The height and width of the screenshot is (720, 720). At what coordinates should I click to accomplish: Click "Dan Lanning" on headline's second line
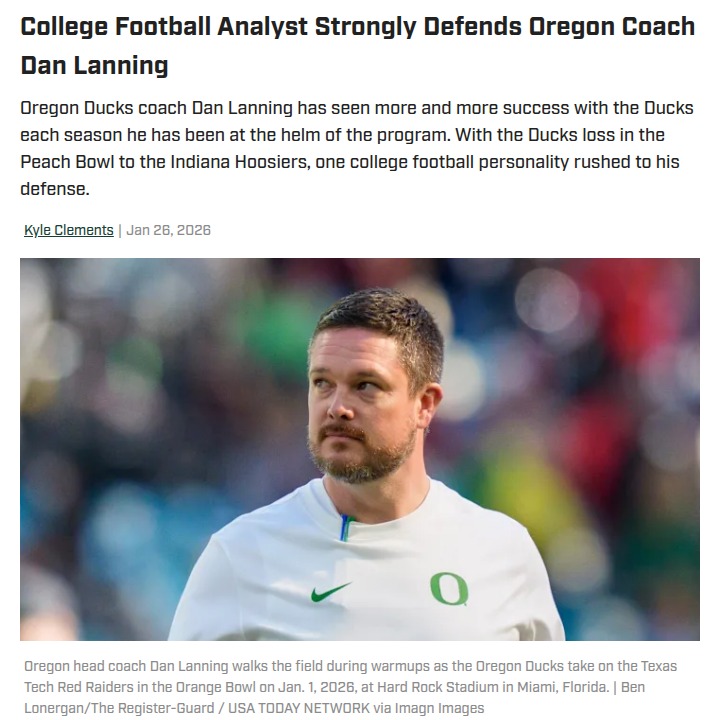coord(94,66)
